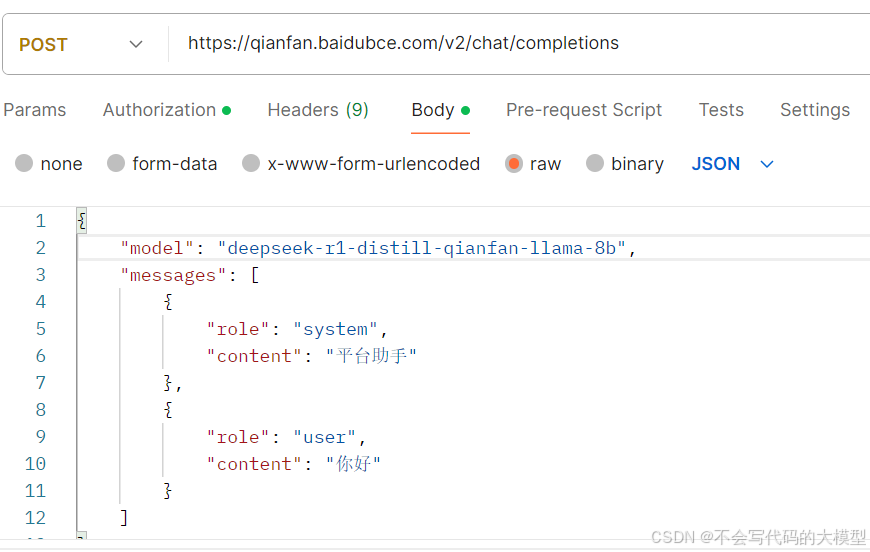The width and height of the screenshot is (870, 552).
Task: Switch to the Params tab
Action: tap(34, 110)
